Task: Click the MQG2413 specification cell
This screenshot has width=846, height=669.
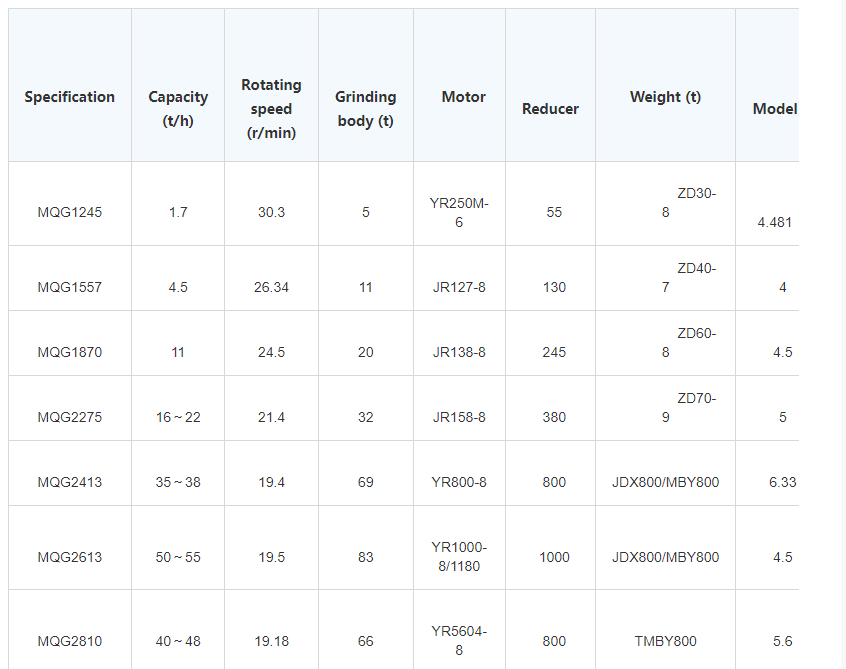Action: click(x=70, y=482)
